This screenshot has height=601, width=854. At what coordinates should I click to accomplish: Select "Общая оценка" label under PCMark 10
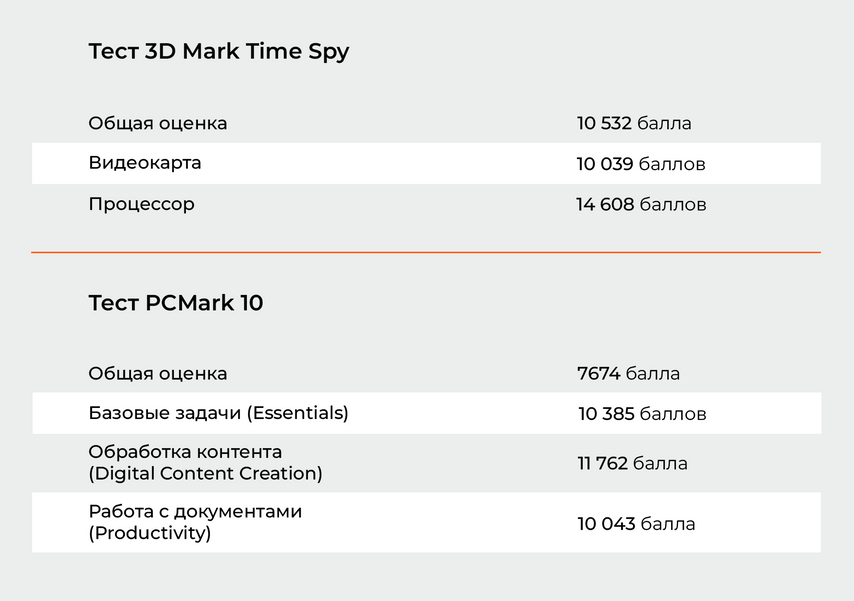click(157, 374)
